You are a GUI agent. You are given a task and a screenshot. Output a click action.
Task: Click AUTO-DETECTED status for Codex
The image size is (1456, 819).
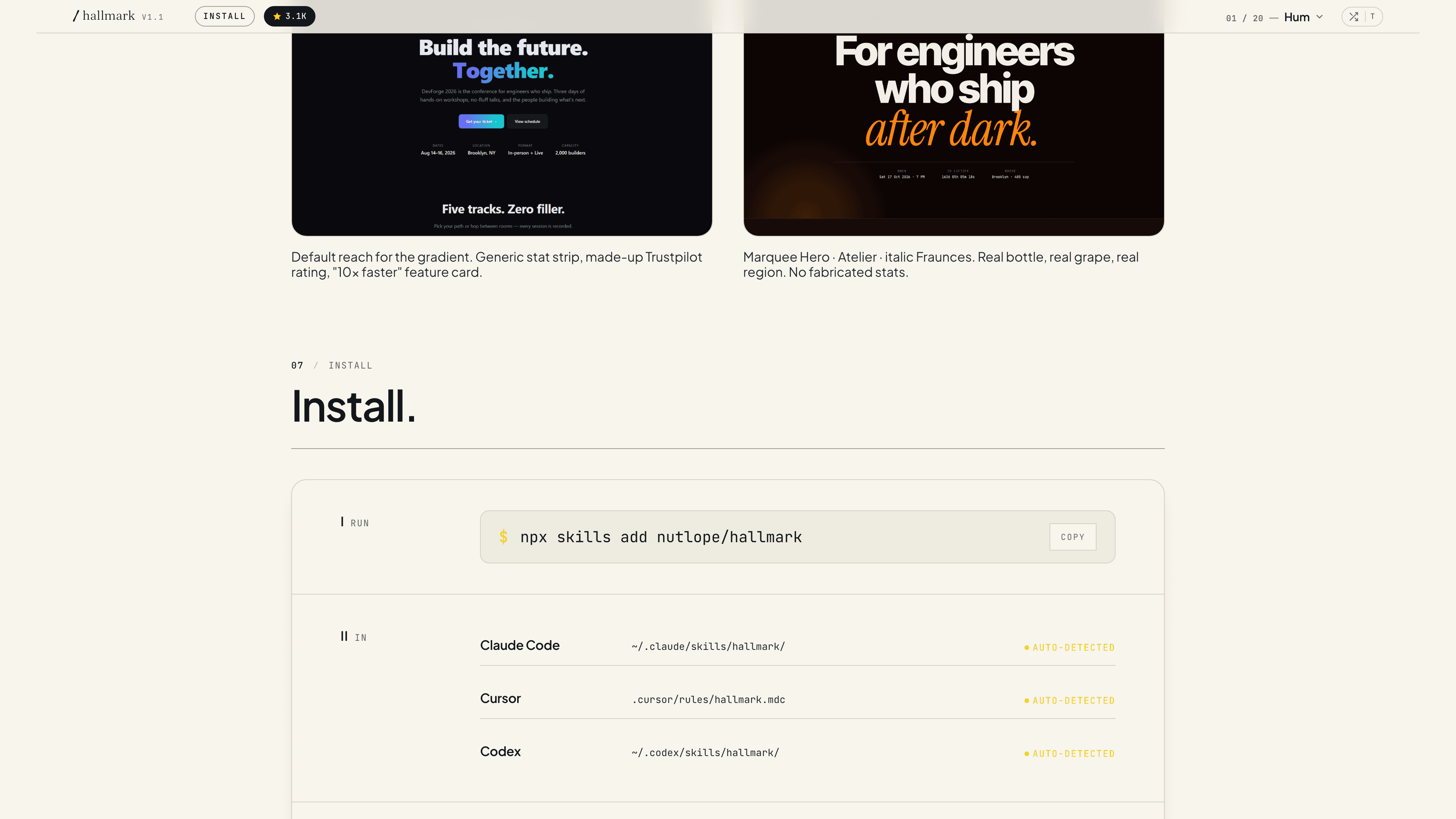coord(1069,754)
